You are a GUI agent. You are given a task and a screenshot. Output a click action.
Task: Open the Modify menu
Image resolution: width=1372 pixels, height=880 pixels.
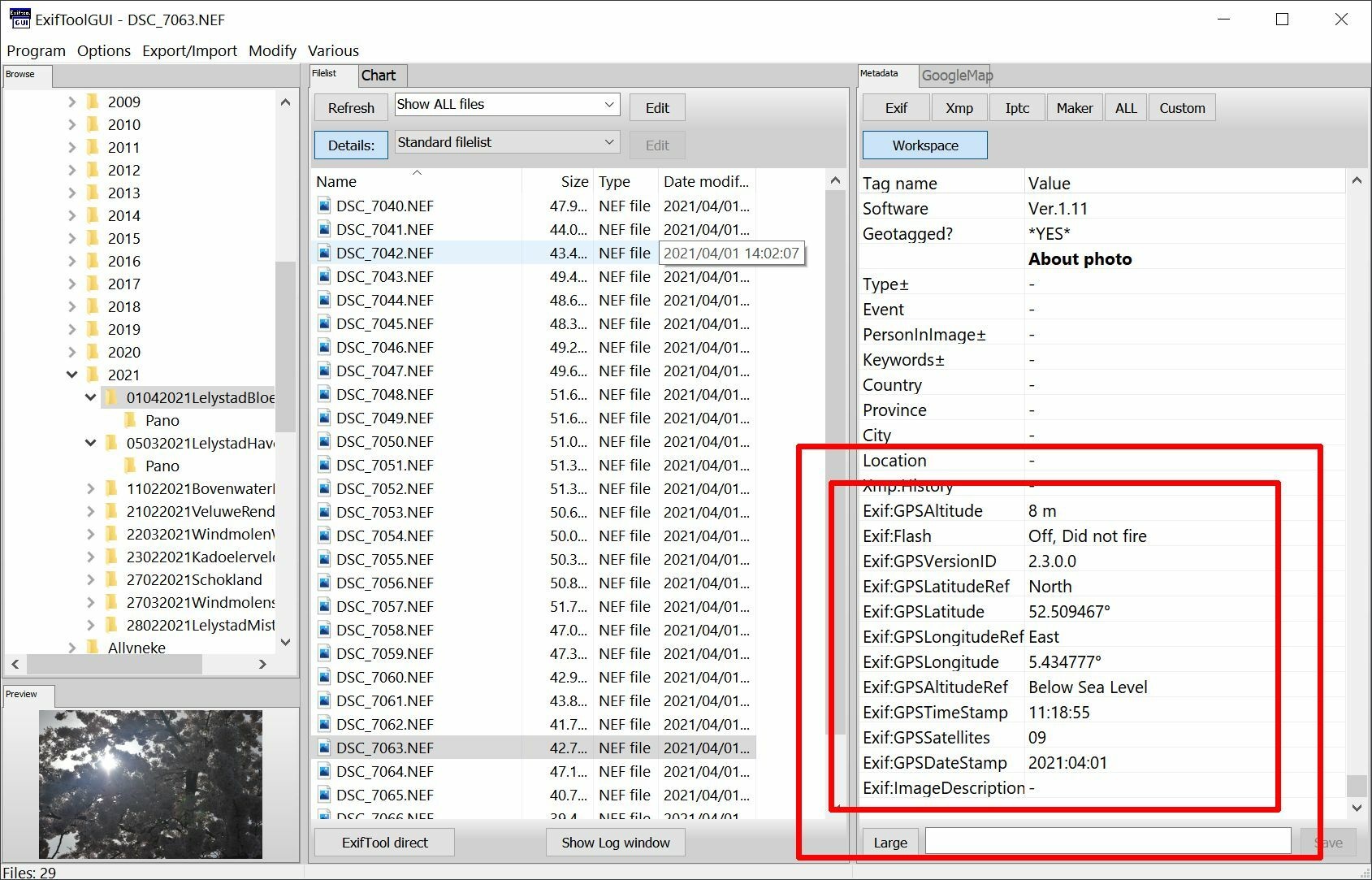pos(272,50)
